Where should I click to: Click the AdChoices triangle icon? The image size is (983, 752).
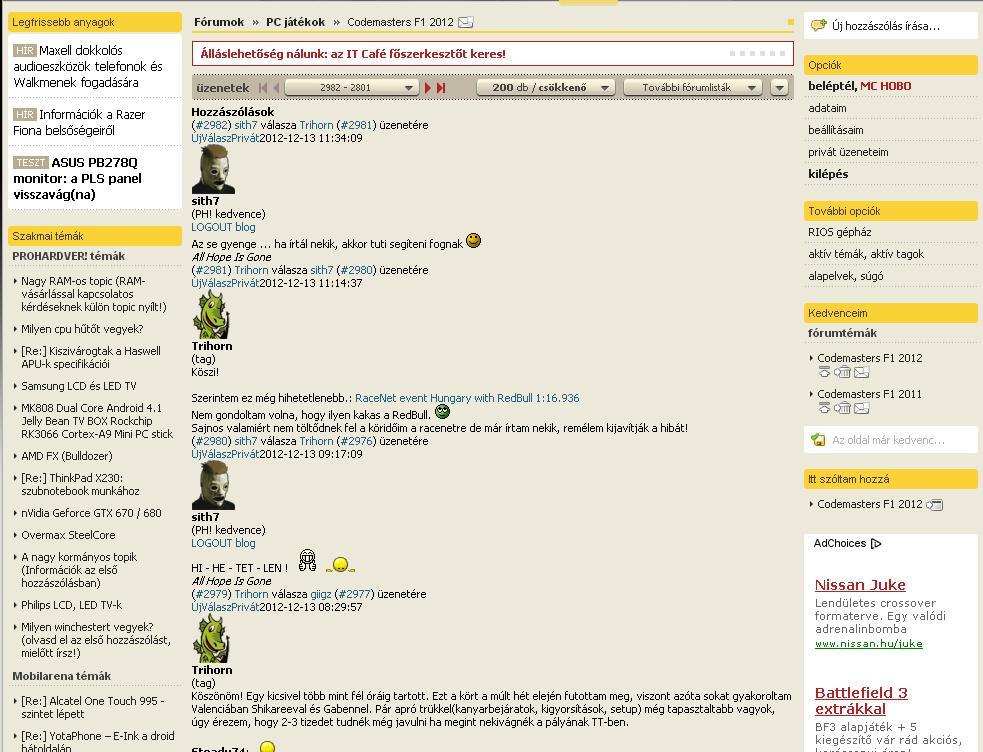click(876, 543)
